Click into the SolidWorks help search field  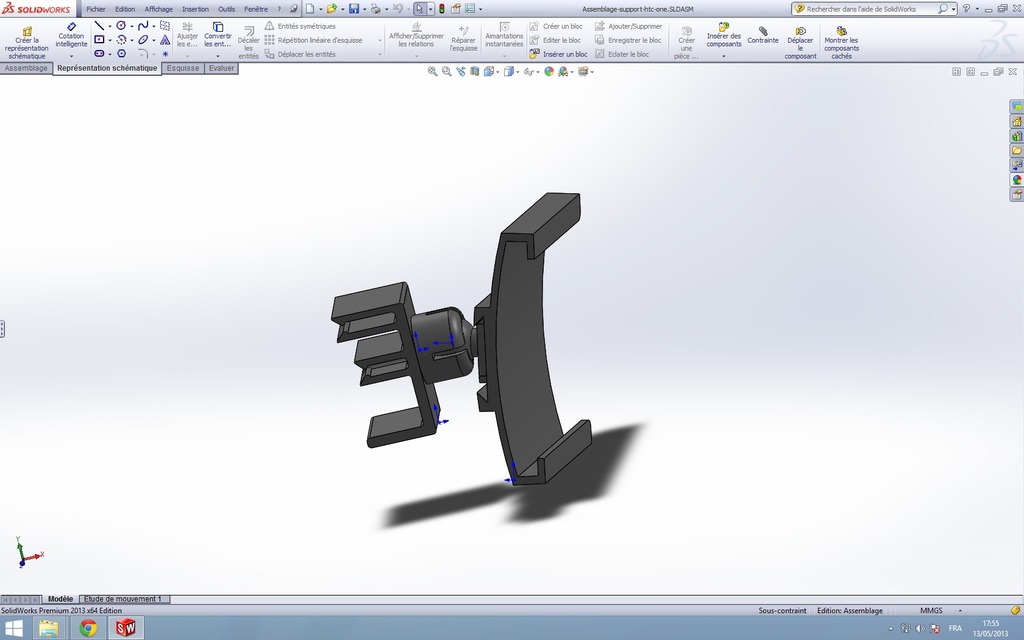pyautogui.click(x=871, y=9)
